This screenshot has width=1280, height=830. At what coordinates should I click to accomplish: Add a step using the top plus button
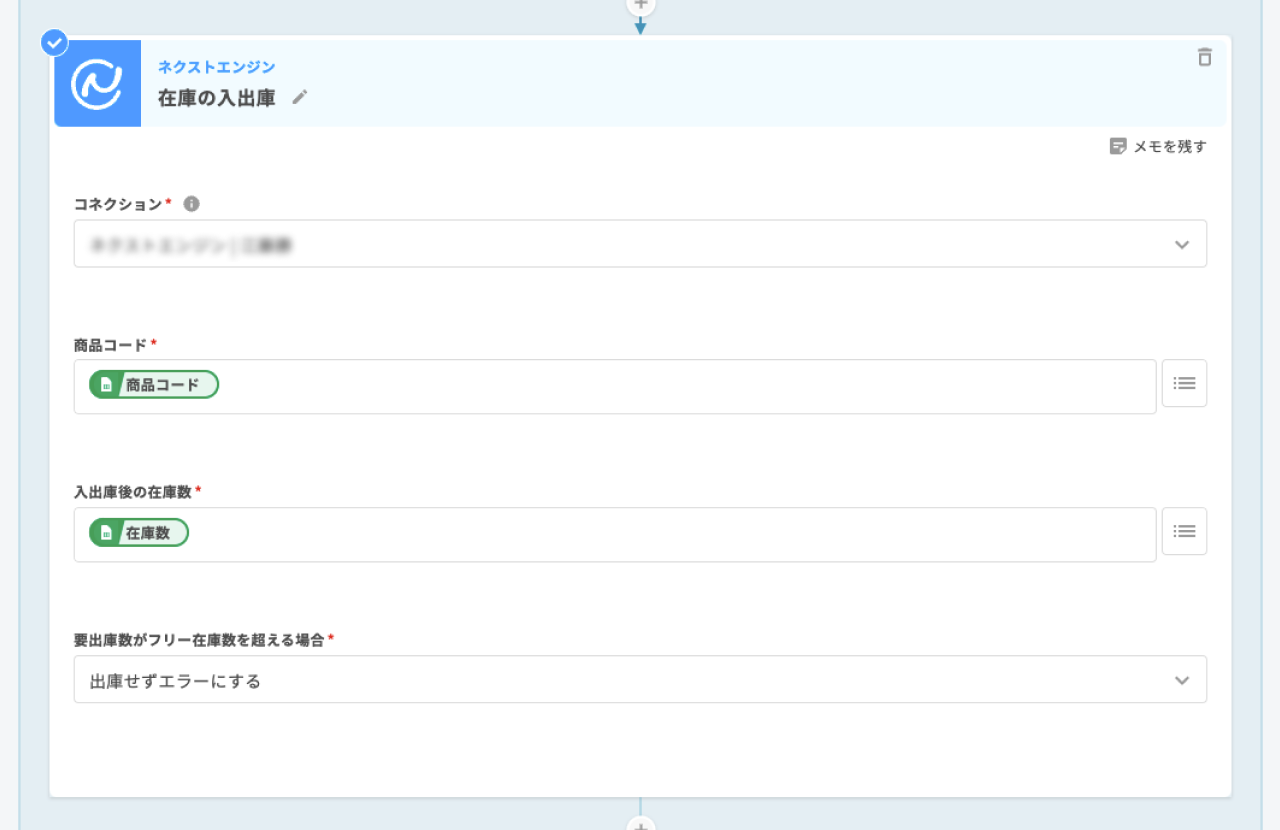[640, 4]
